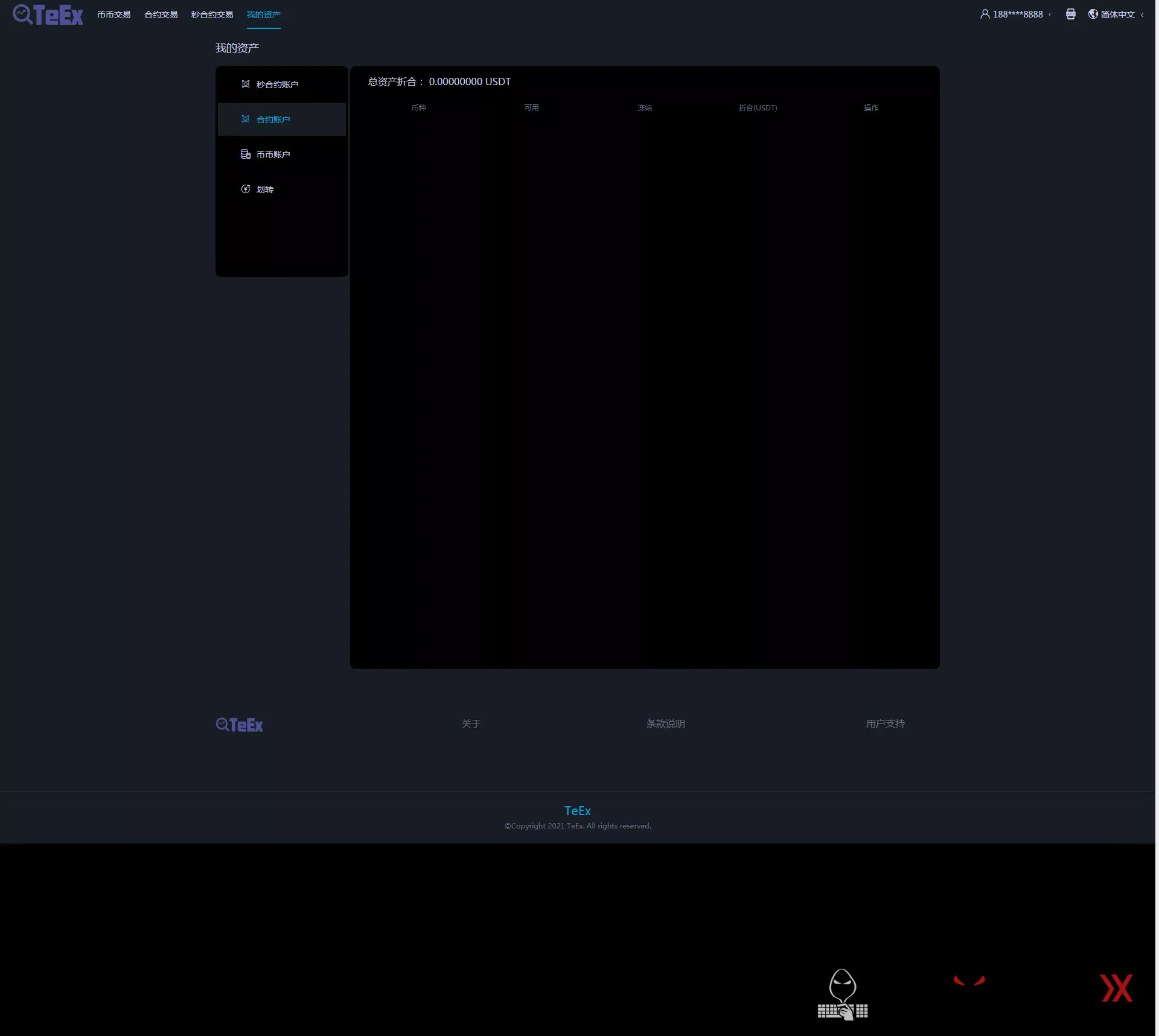Click the TeEx logo in header
This screenshot has width=1159, height=1036.
48,14
